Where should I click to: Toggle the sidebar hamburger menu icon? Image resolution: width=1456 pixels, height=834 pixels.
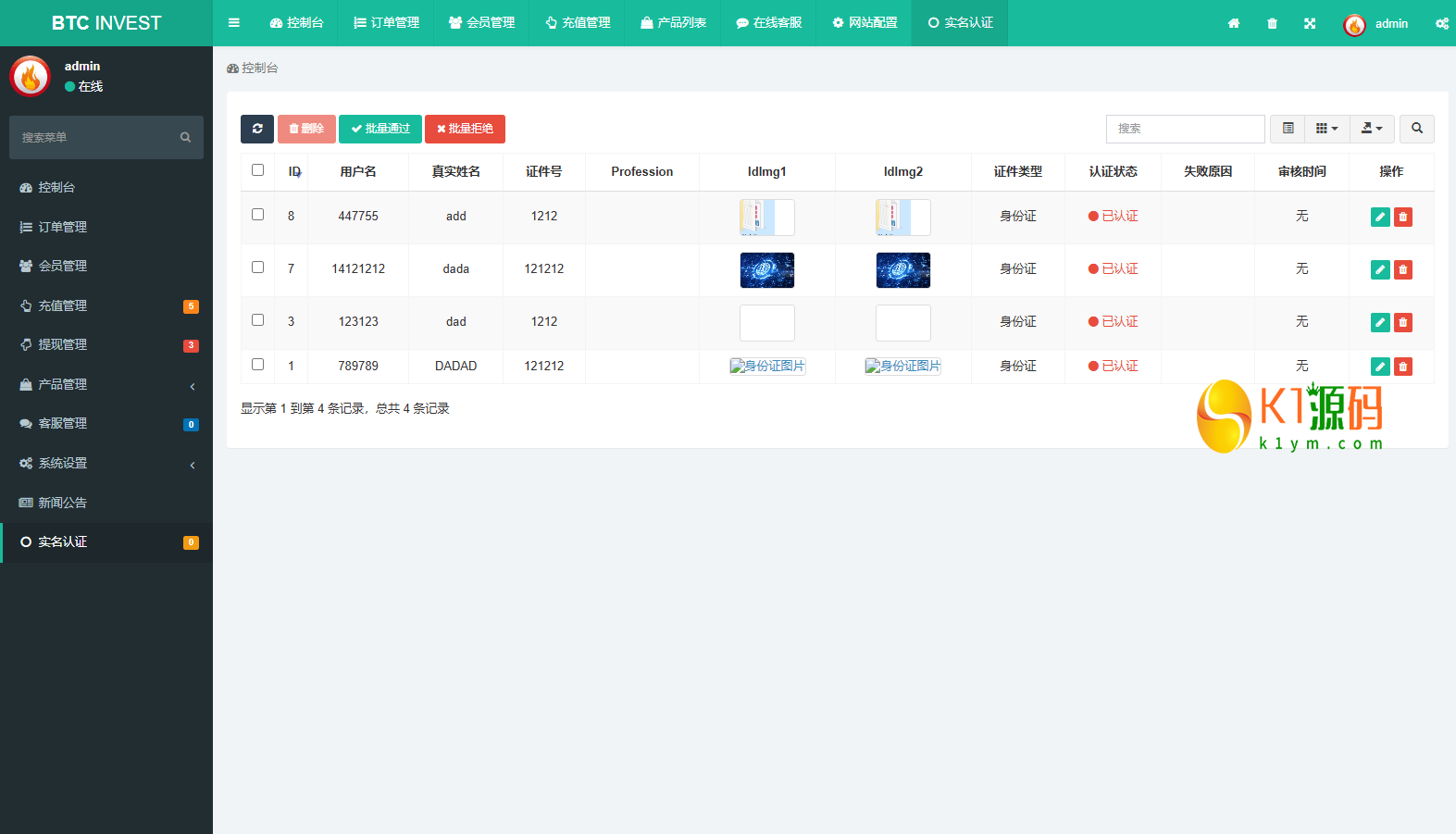click(234, 23)
